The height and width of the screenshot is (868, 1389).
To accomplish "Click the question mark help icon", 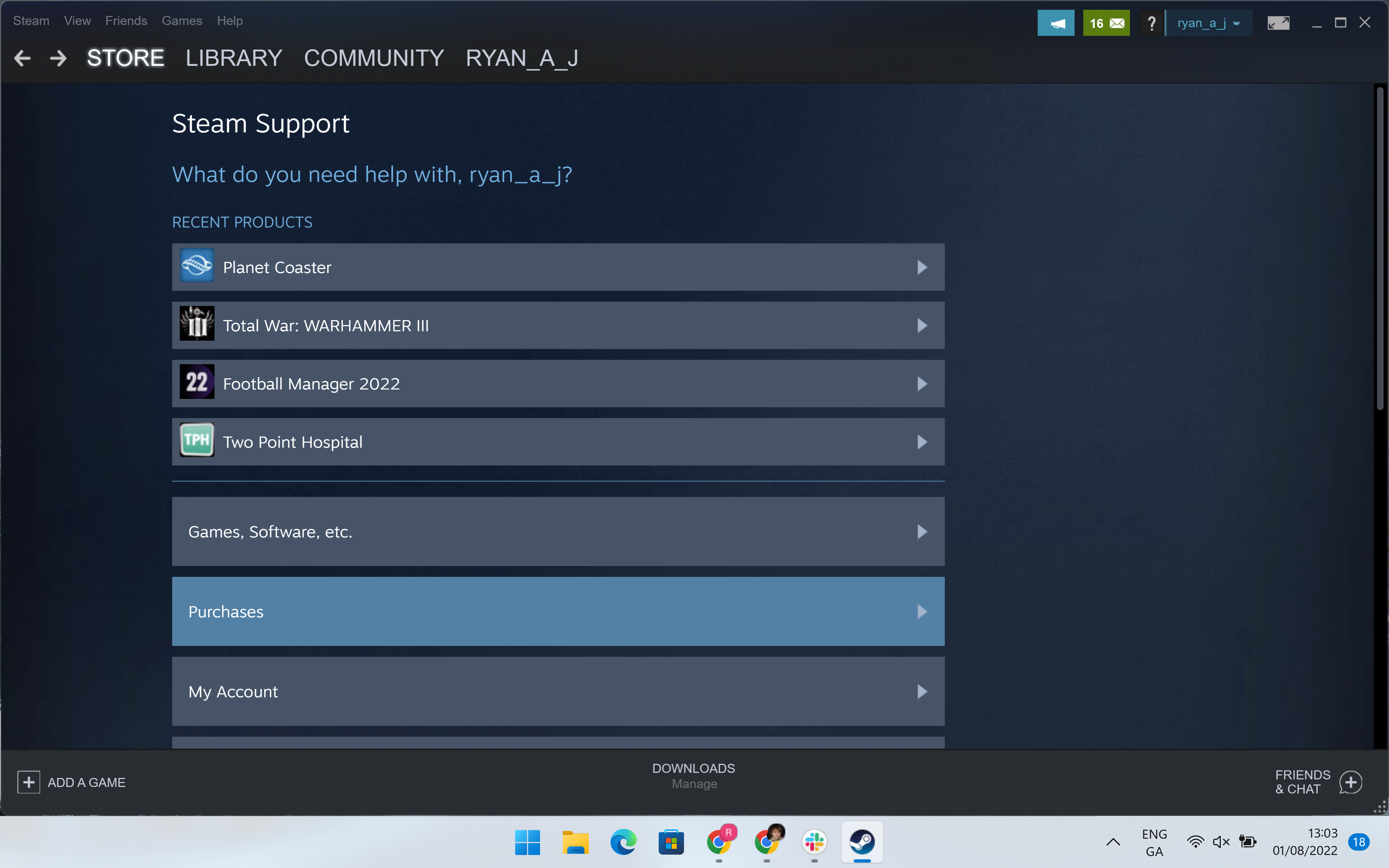I will [1151, 24].
